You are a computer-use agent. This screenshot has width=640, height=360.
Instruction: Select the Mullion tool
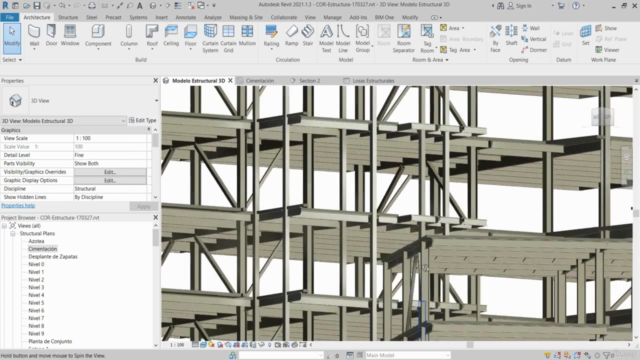pos(247,36)
